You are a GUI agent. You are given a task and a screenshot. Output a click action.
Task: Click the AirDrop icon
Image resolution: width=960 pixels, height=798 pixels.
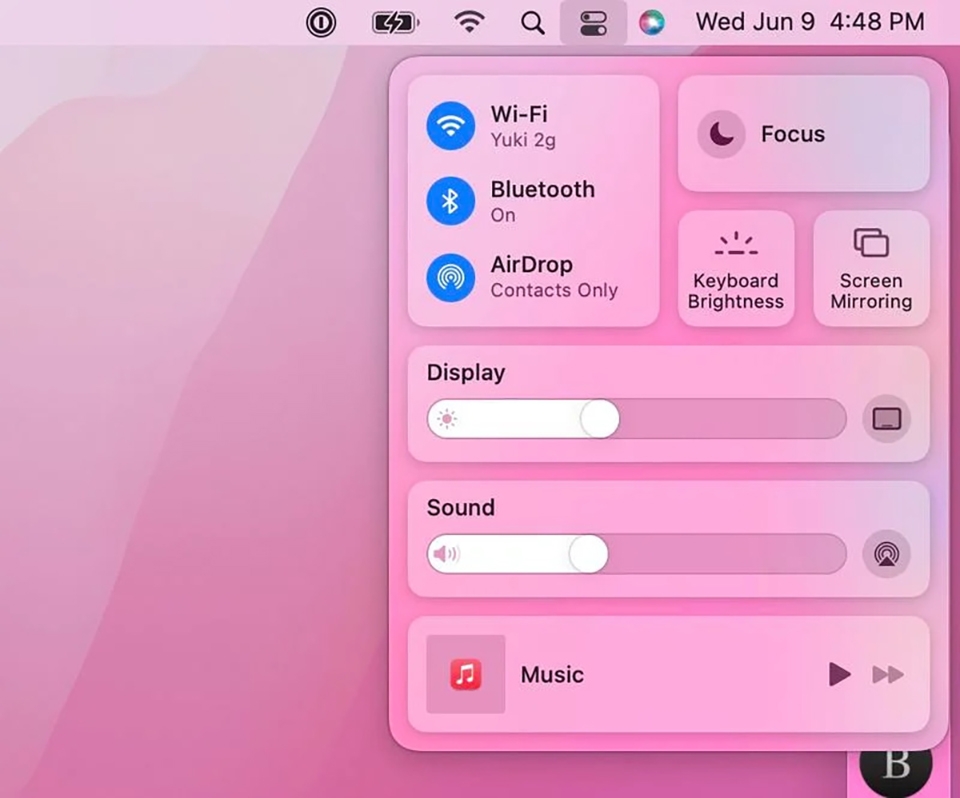click(450, 276)
